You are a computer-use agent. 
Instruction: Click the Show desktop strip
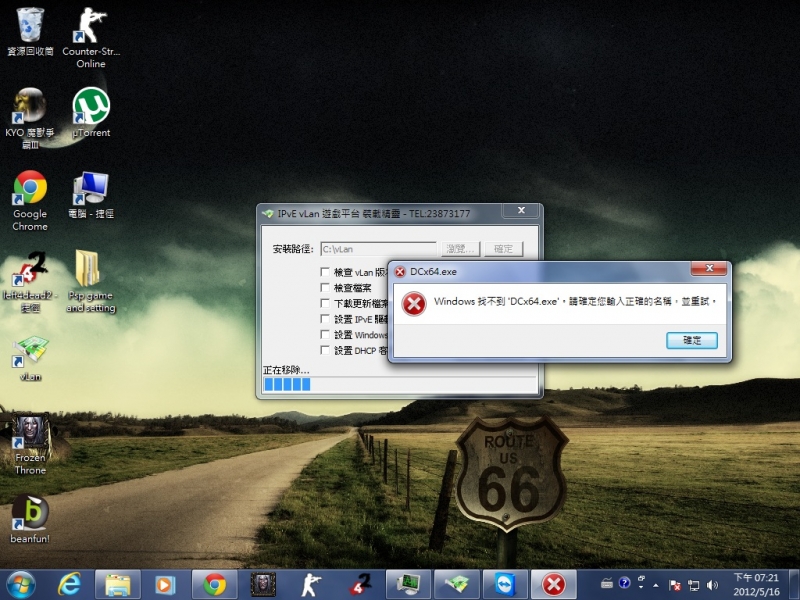[795, 585]
